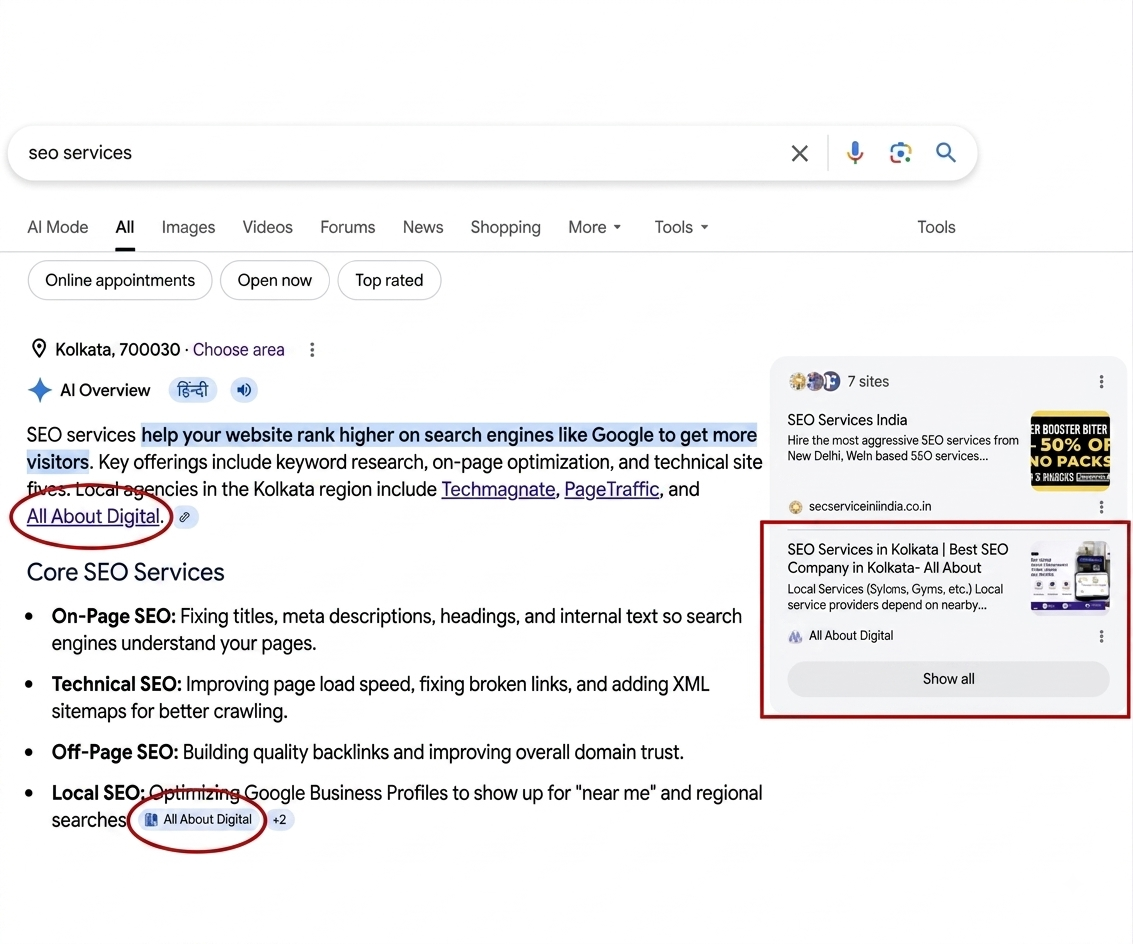The height and width of the screenshot is (944, 1133).
Task: Clear the search box with the X icon
Action: coord(799,153)
